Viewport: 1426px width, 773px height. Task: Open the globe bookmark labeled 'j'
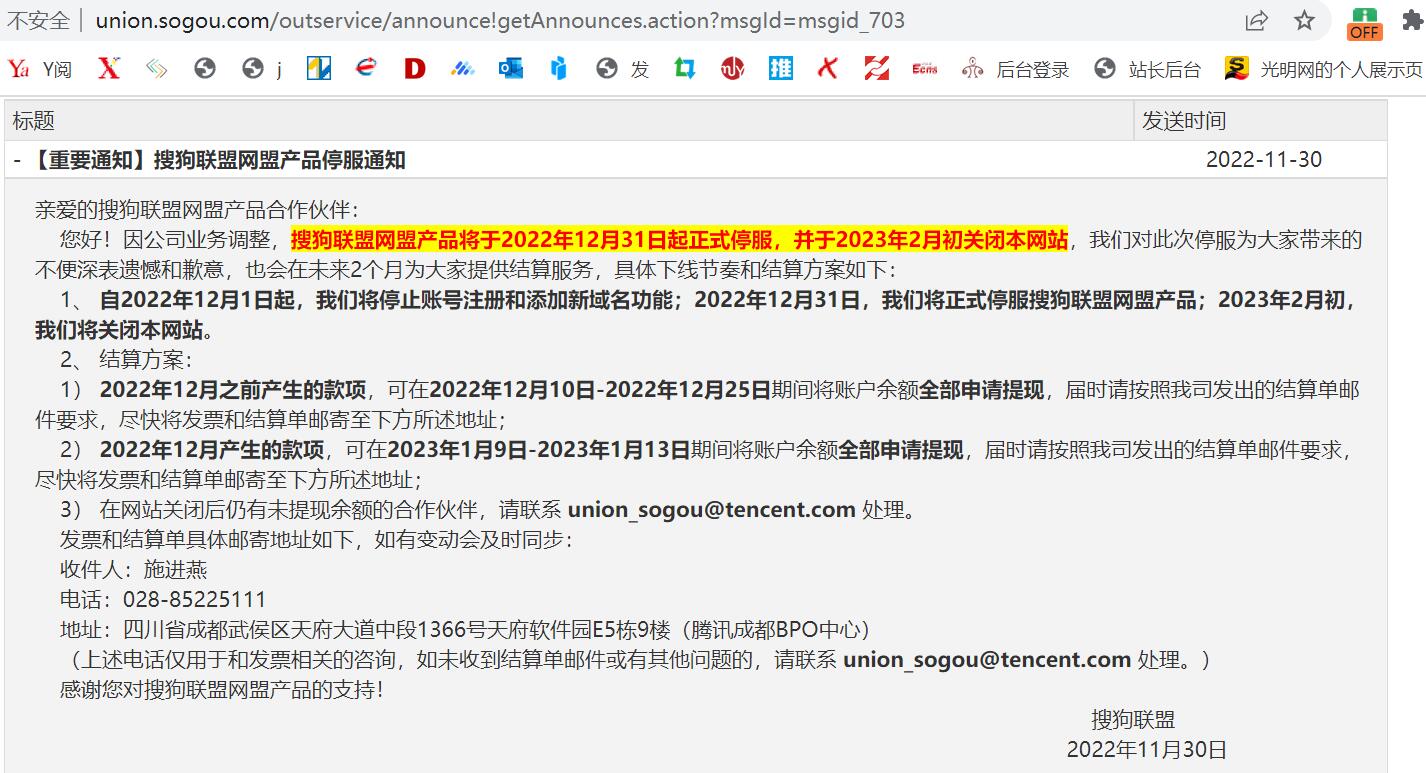[262, 69]
